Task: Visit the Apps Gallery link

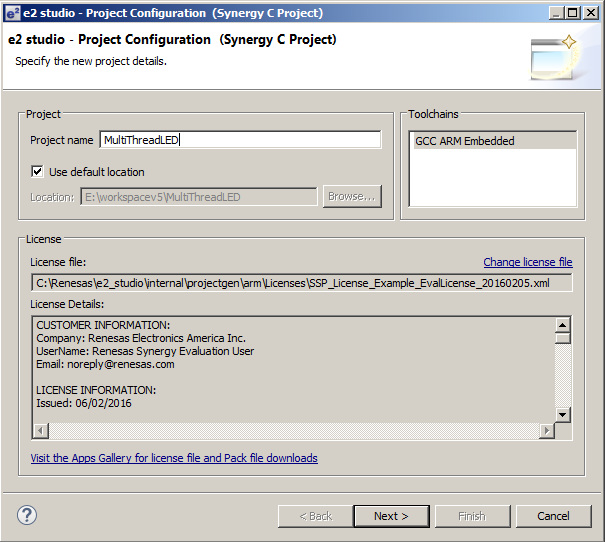Action: click(x=174, y=458)
